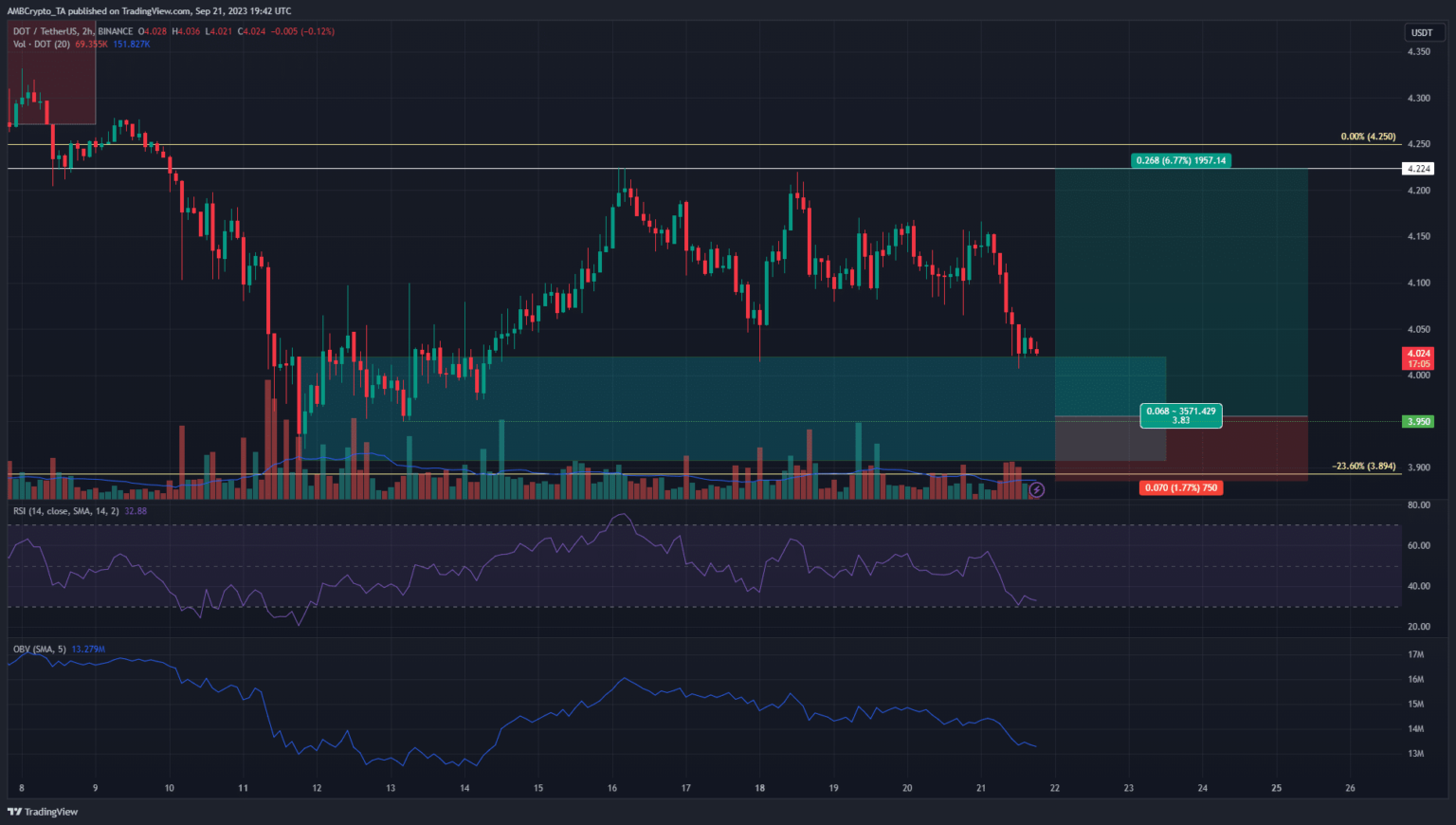Viewport: 1456px width, 825px height.
Task: Click the white 4.224 price axis label
Action: [x=1418, y=169]
